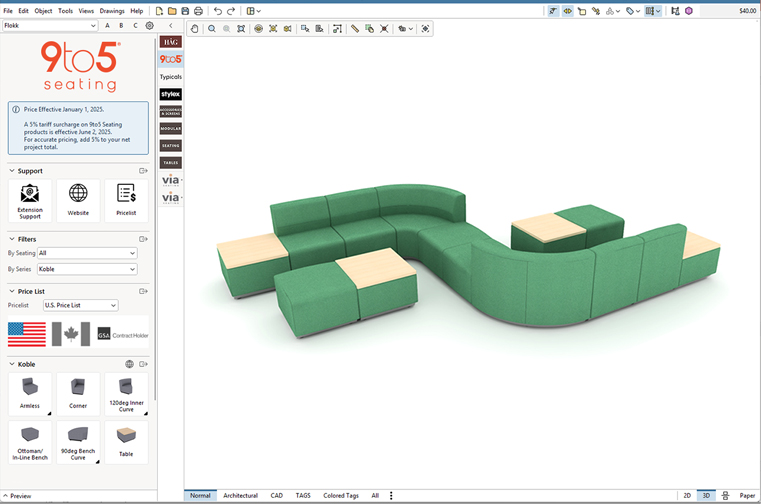Screen dimensions: 761x504
Task: Click the Print icon in toolbar
Action: pyautogui.click(x=198, y=11)
